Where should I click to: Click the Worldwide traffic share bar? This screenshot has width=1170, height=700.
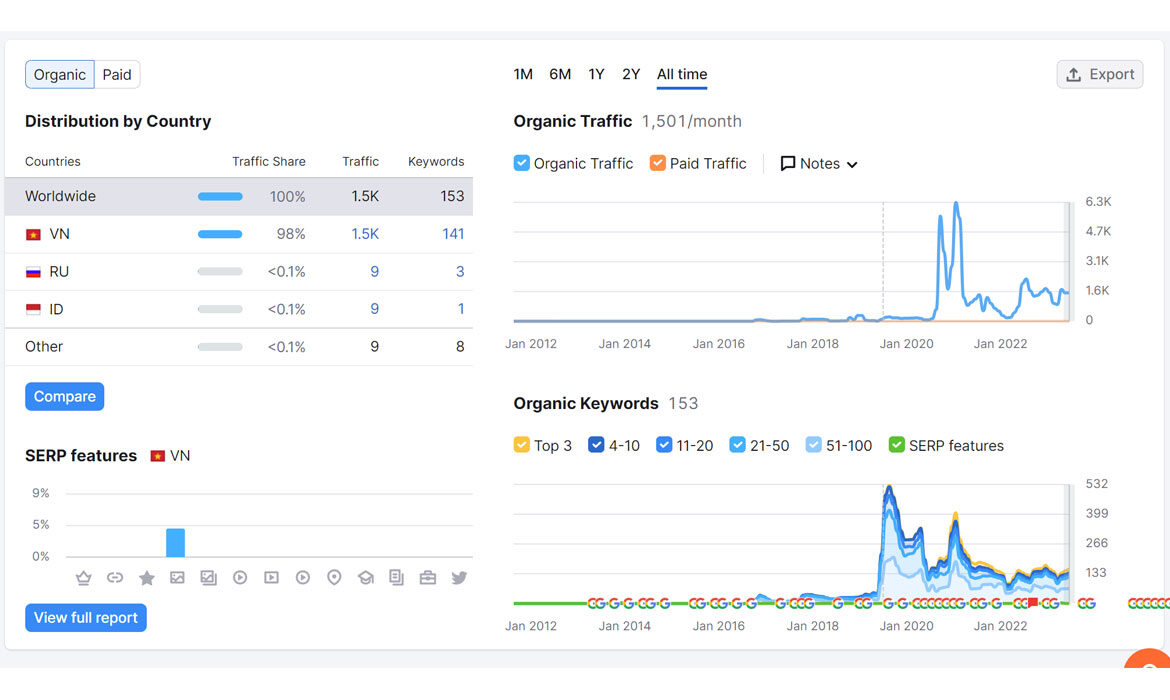pyautogui.click(x=220, y=196)
